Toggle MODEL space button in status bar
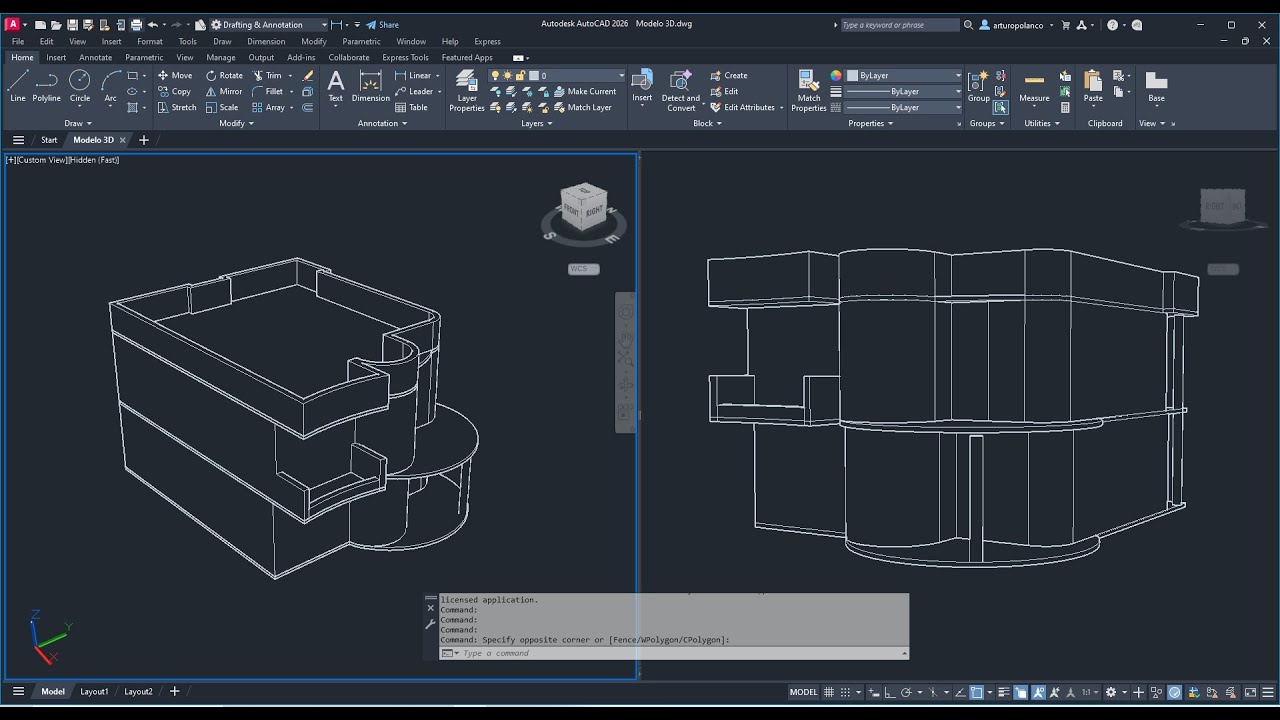 click(x=803, y=692)
